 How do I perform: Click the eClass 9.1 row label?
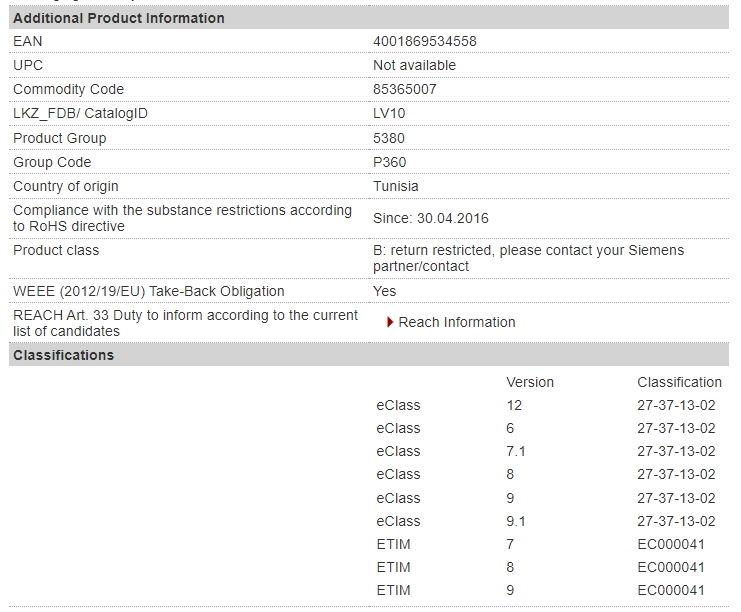click(398, 521)
